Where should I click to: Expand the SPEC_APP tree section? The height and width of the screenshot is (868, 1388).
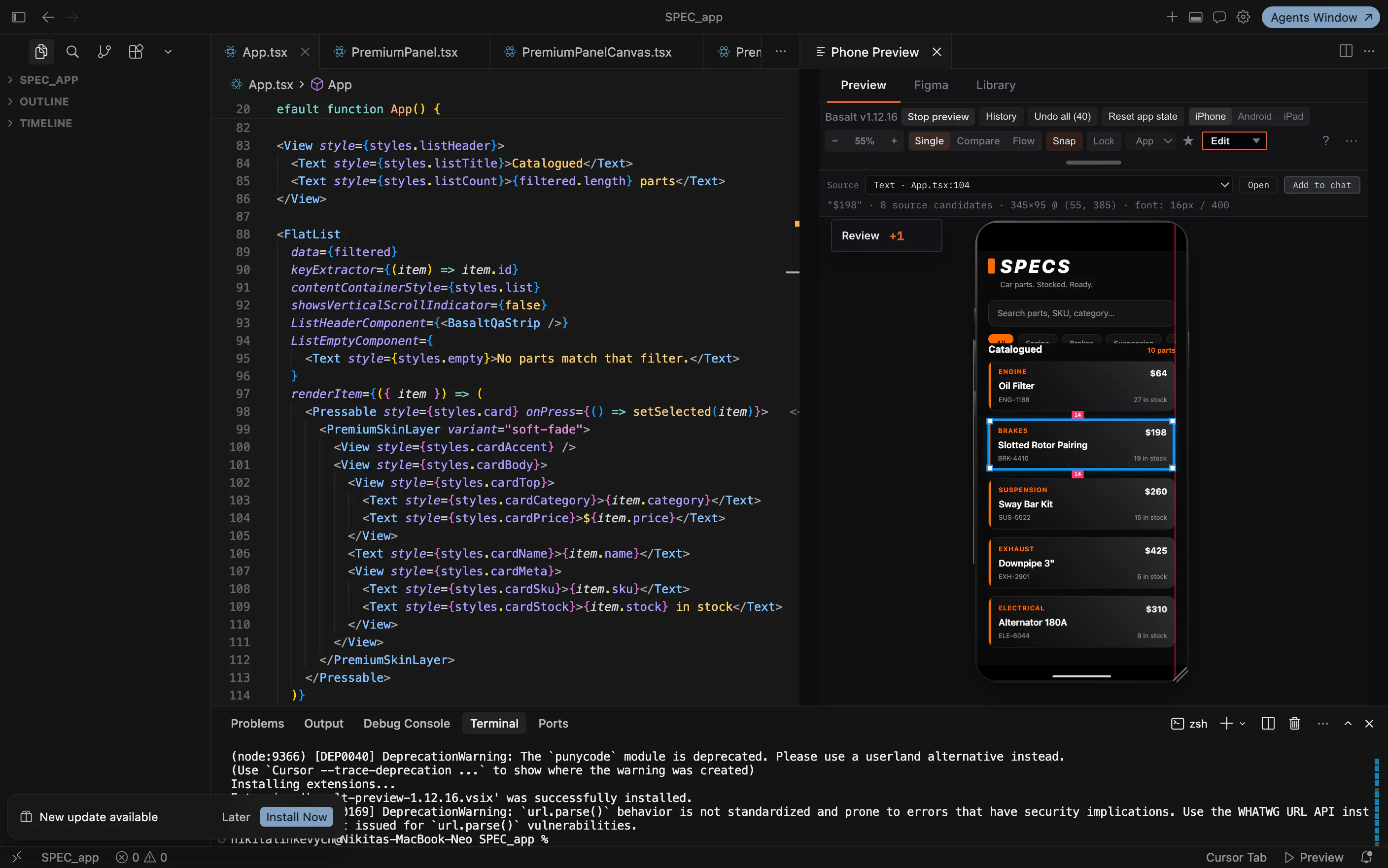(48, 80)
